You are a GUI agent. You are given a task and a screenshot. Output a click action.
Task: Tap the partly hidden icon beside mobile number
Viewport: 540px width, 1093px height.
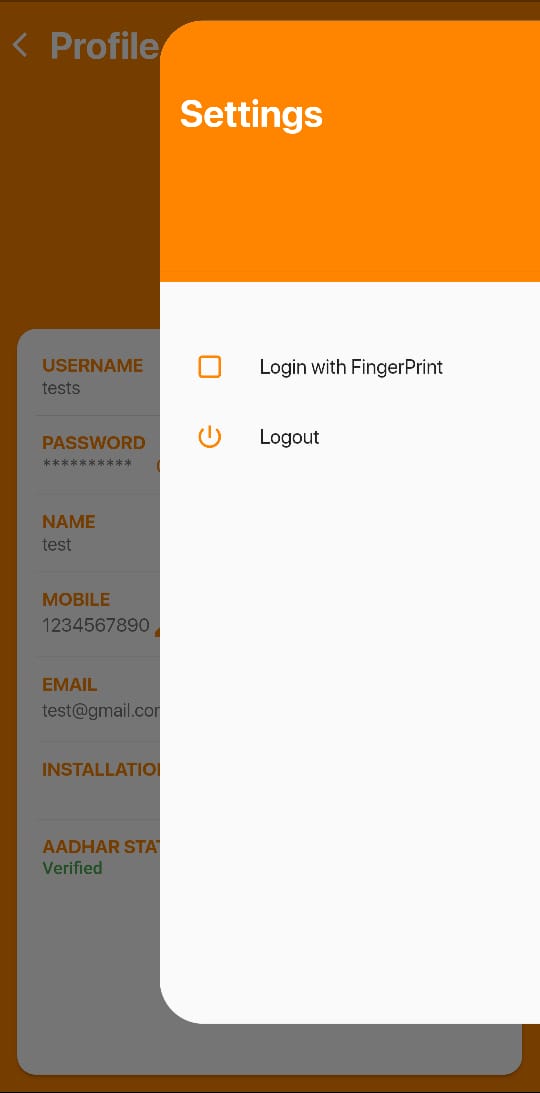click(x=157, y=629)
